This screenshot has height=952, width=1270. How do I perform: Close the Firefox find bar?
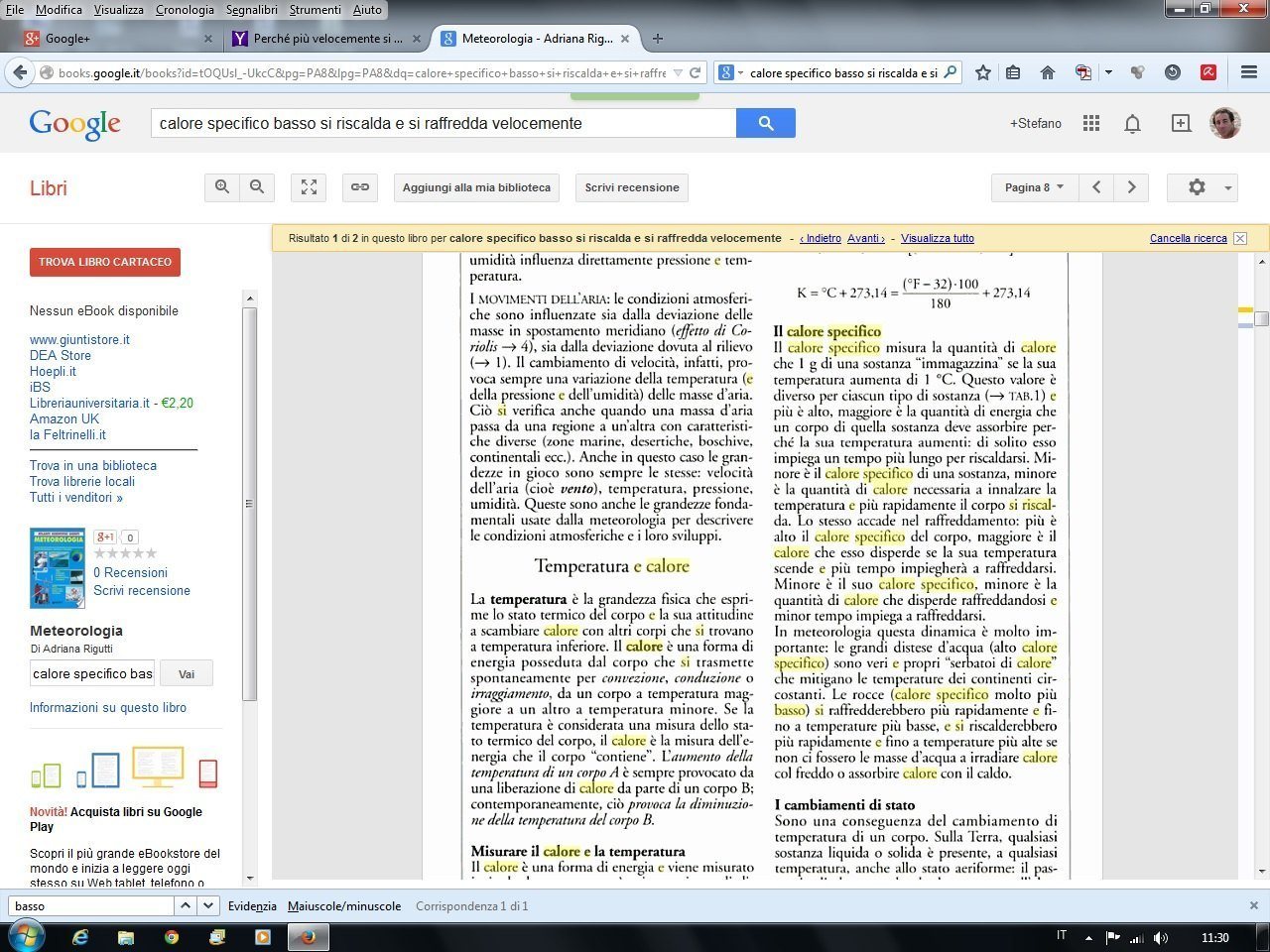(1253, 905)
